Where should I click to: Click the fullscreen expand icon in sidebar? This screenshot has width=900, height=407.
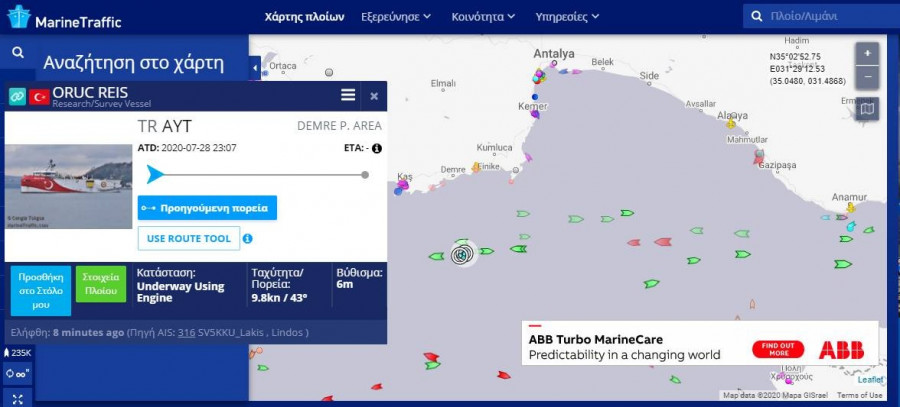17,399
